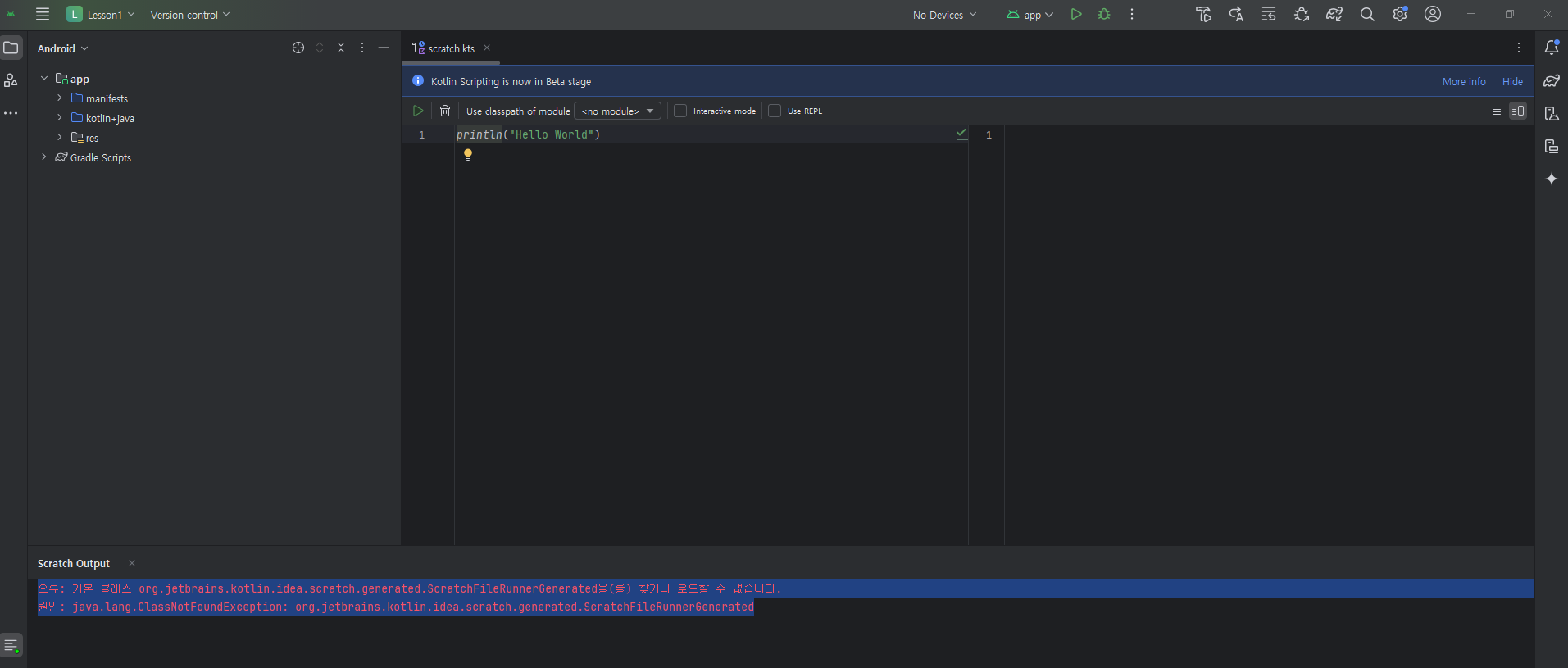Screen dimensions: 1568x668
Task: Show more tool windows ellipsis
Action: (x=11, y=113)
